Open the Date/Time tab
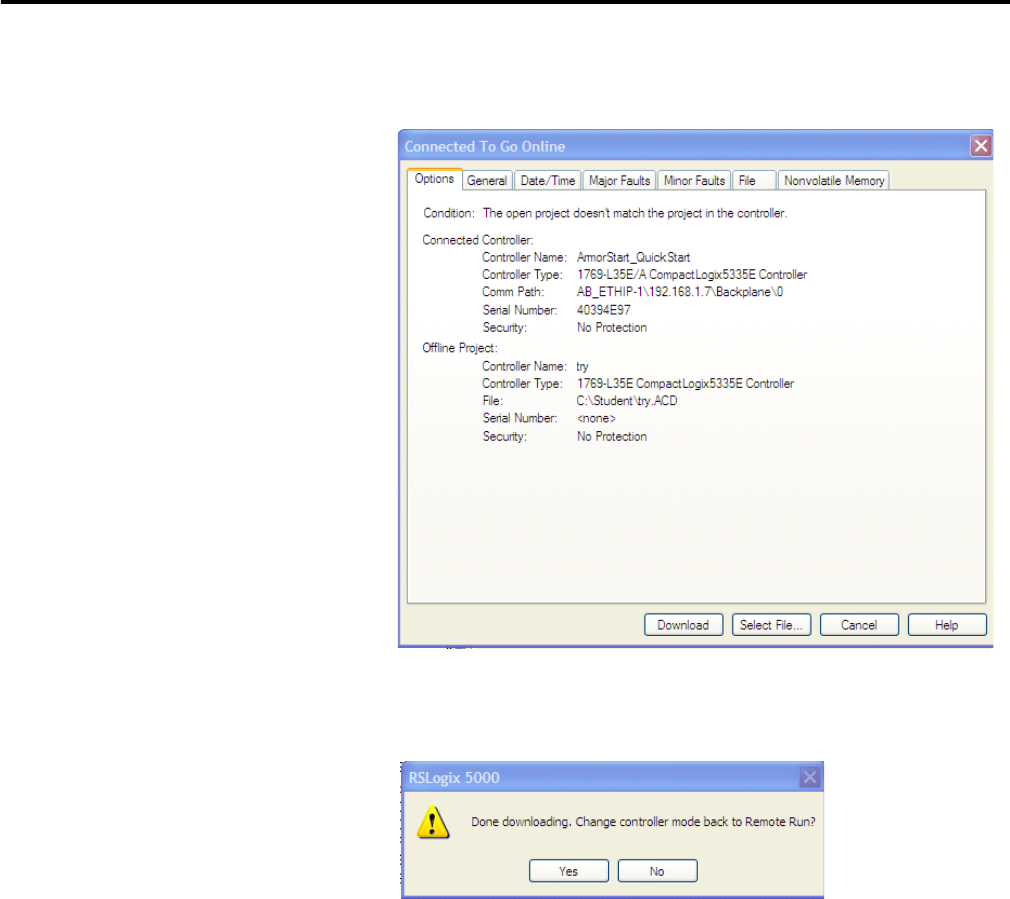Image resolution: width=1010 pixels, height=899 pixels. [x=548, y=181]
